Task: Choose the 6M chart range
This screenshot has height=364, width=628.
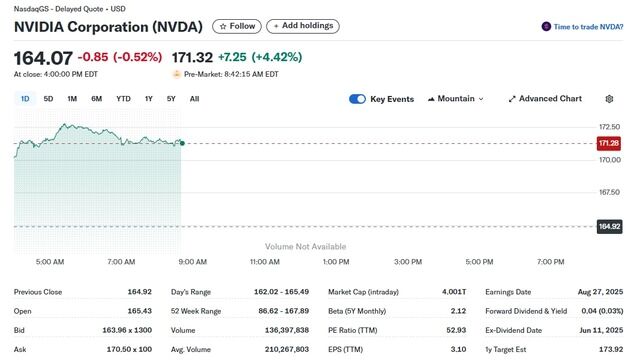Action: pyautogui.click(x=97, y=99)
